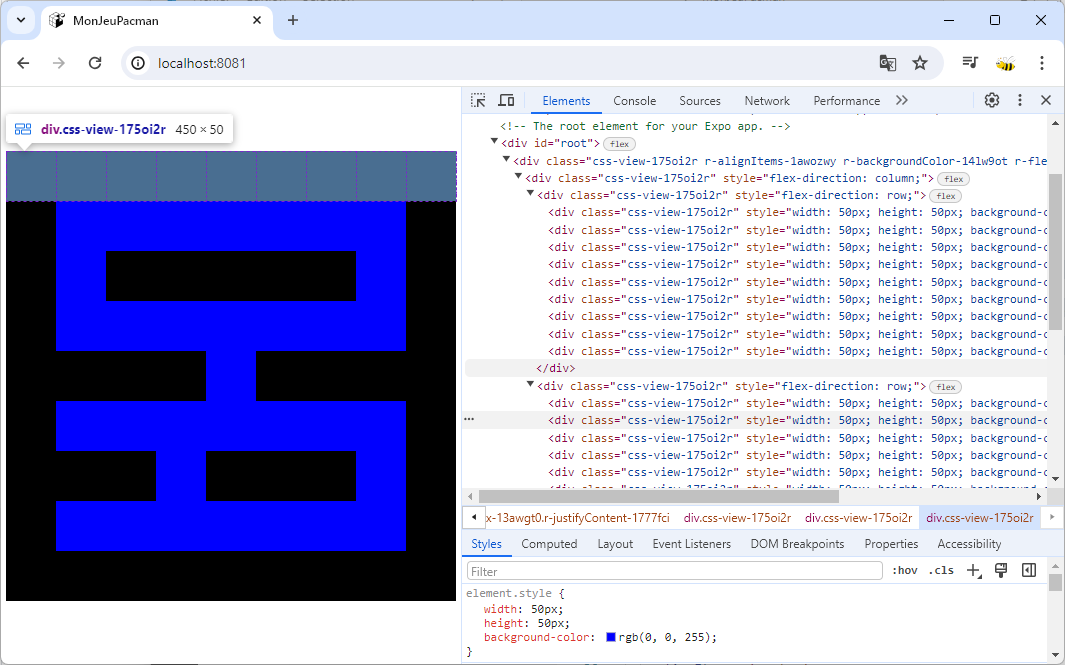The height and width of the screenshot is (665, 1065).
Task: Click the styles Filter input field
Action: click(675, 571)
